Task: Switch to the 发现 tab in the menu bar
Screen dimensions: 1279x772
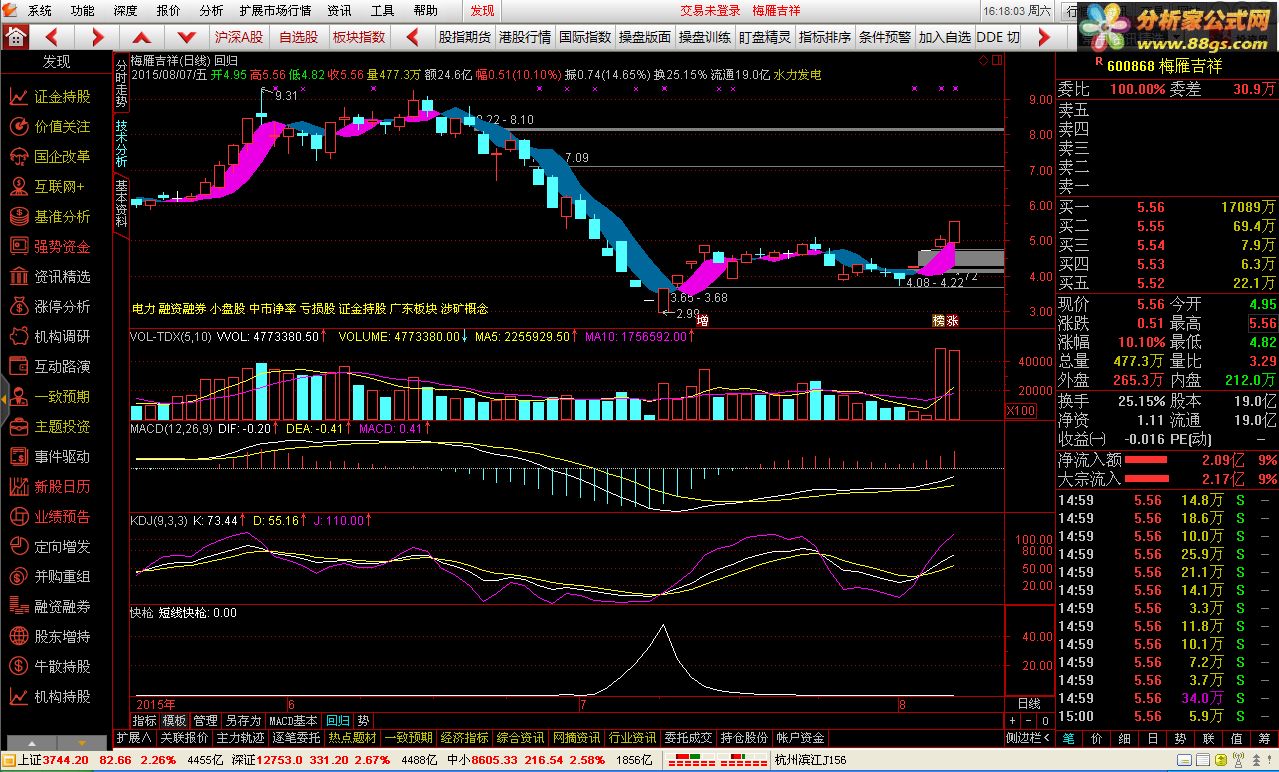Action: click(x=483, y=11)
